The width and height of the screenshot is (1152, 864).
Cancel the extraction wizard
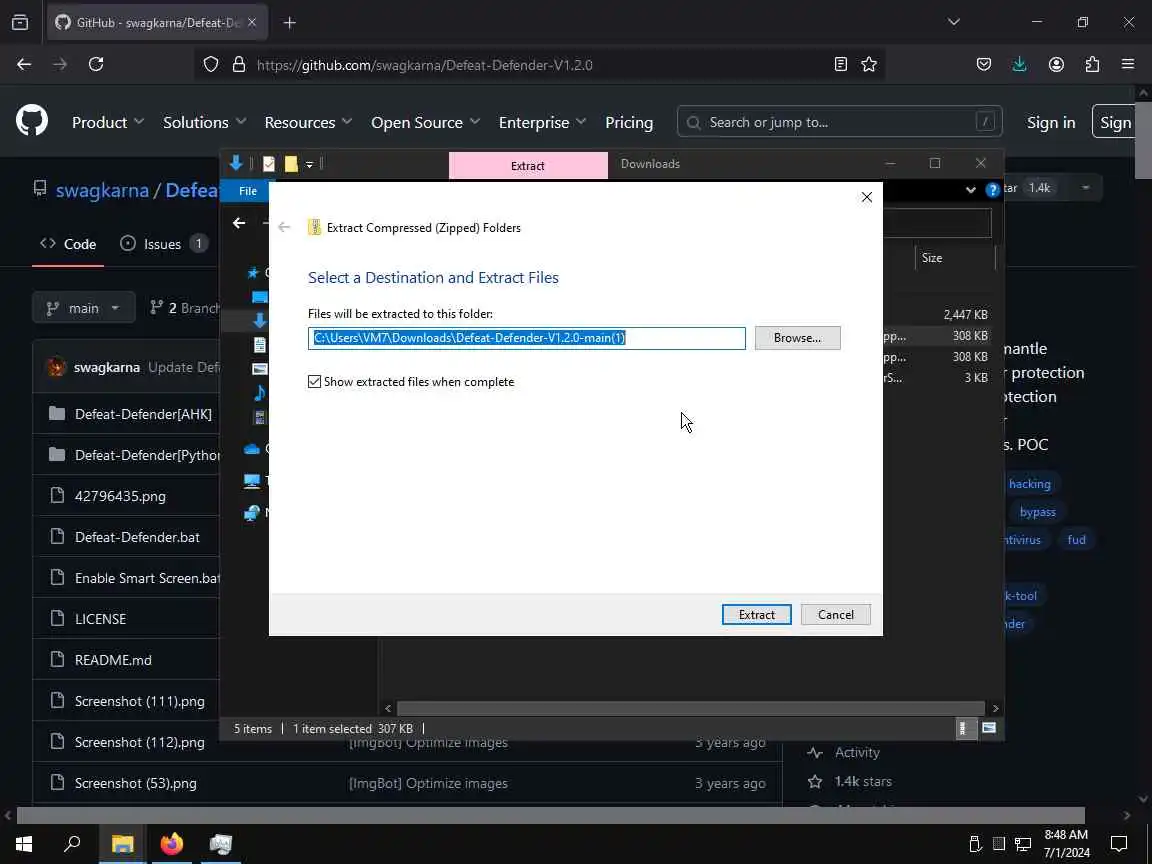click(835, 614)
